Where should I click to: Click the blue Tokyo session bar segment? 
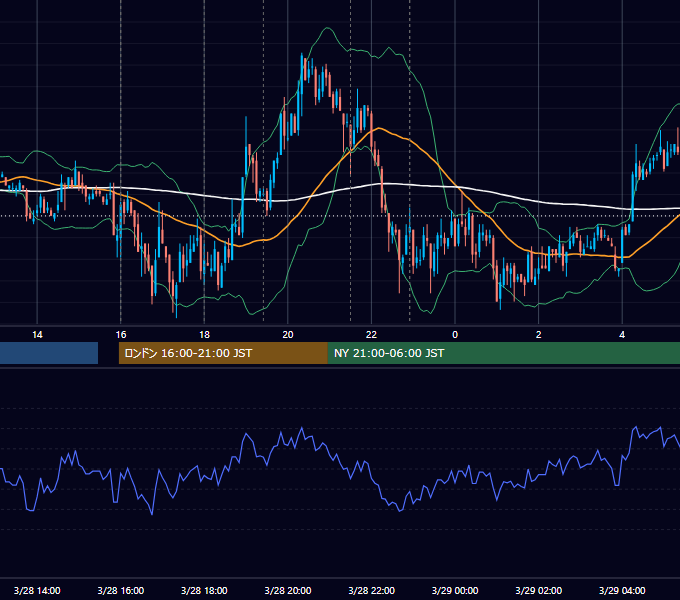click(49, 353)
